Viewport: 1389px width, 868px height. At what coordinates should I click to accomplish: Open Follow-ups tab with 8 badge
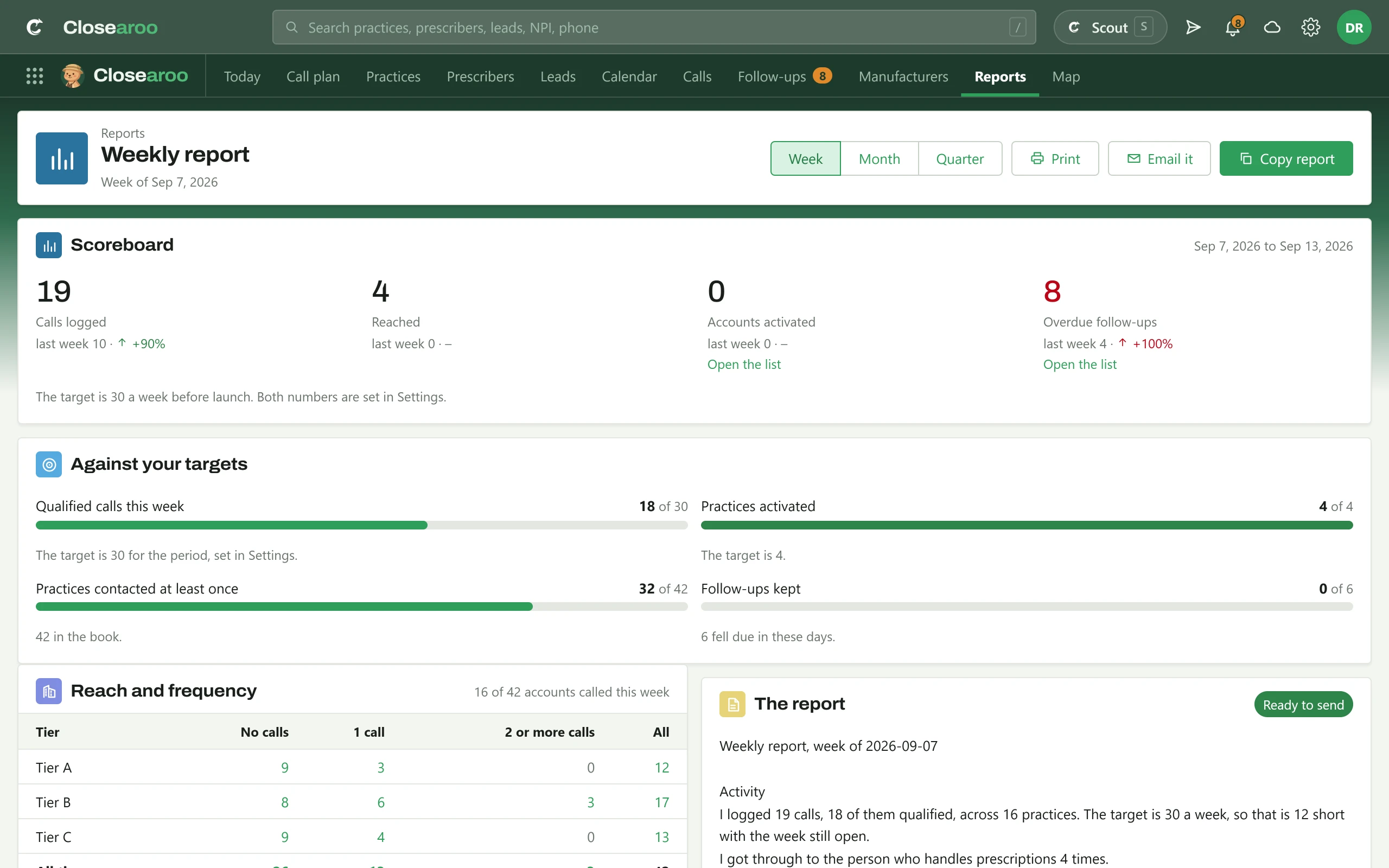[785, 76]
